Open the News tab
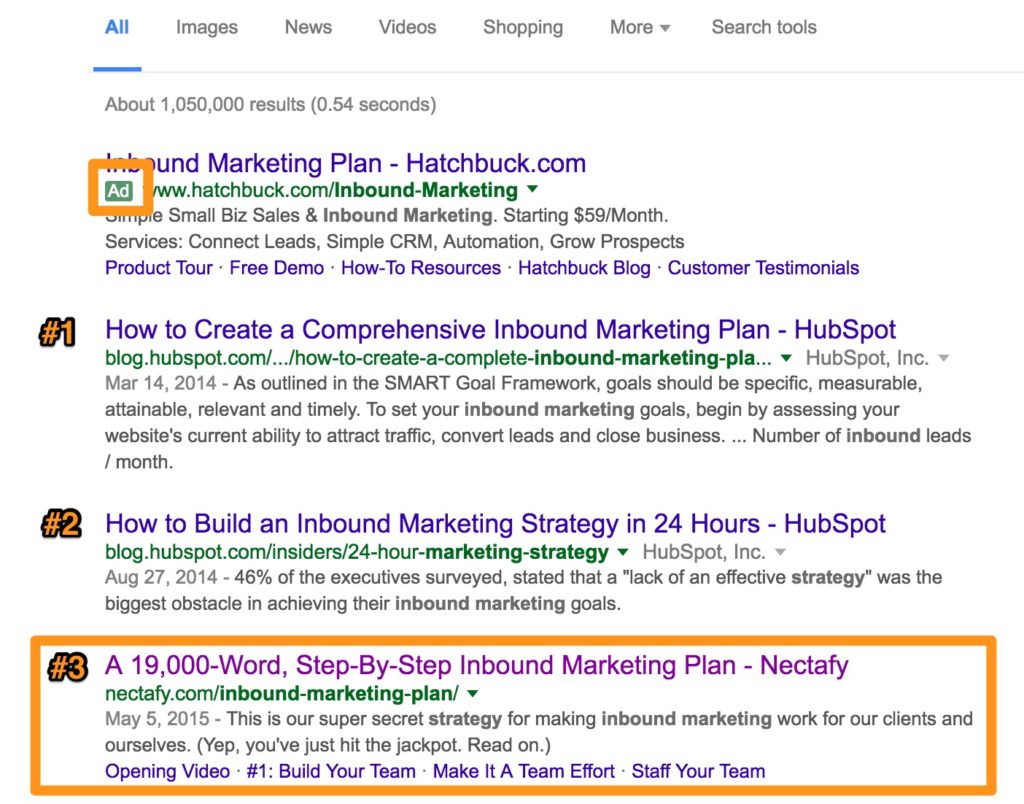This screenshot has width=1024, height=804. 308,27
